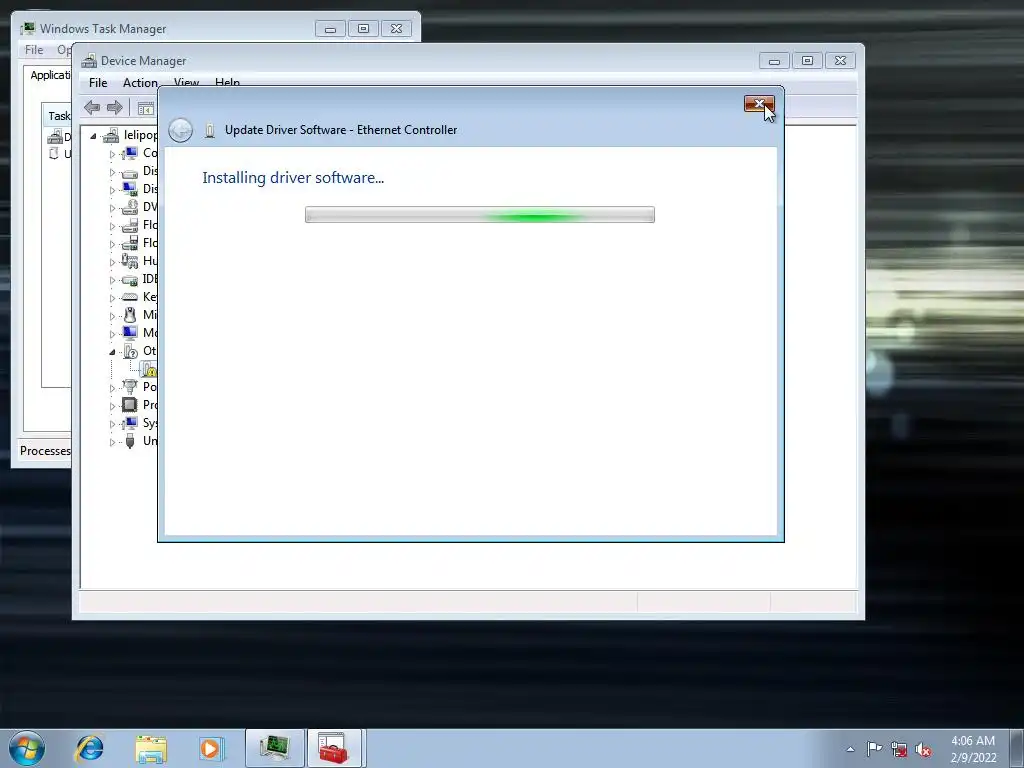
Task: Click the network status tray icon
Action: coord(899,749)
